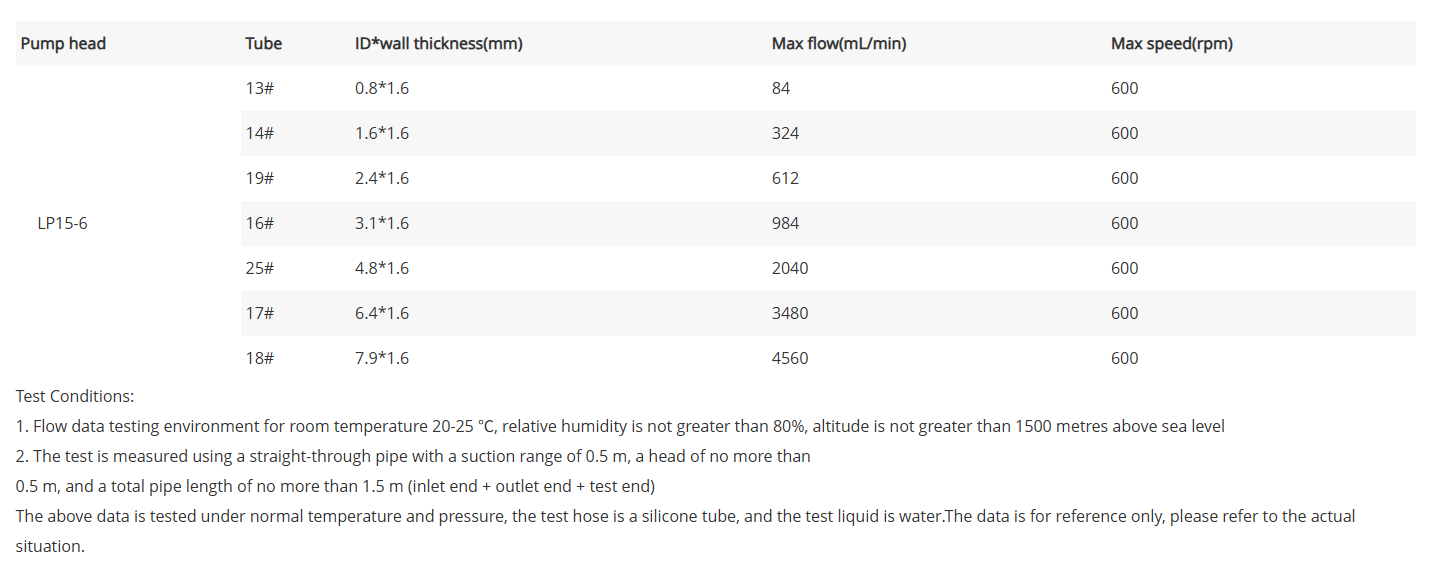1446x569 pixels.
Task: Select the 0.8*1.6 dimension value
Action: pyautogui.click(x=382, y=88)
